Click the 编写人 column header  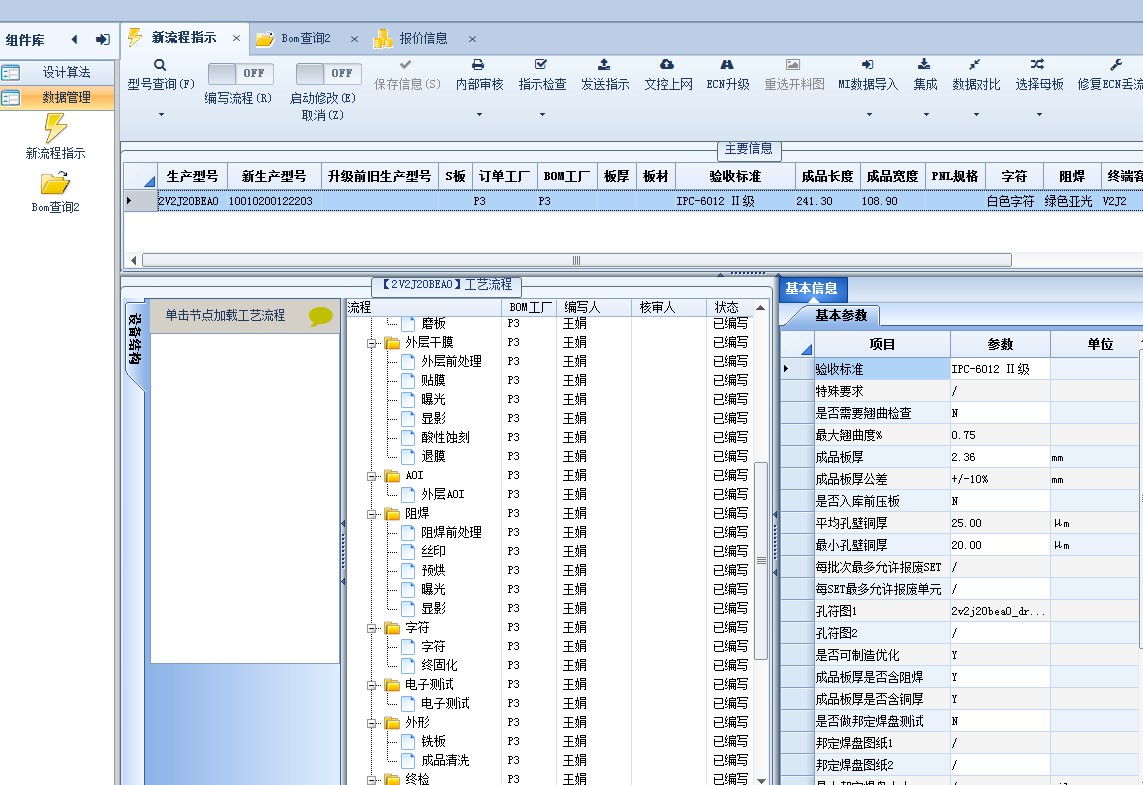tap(593, 308)
